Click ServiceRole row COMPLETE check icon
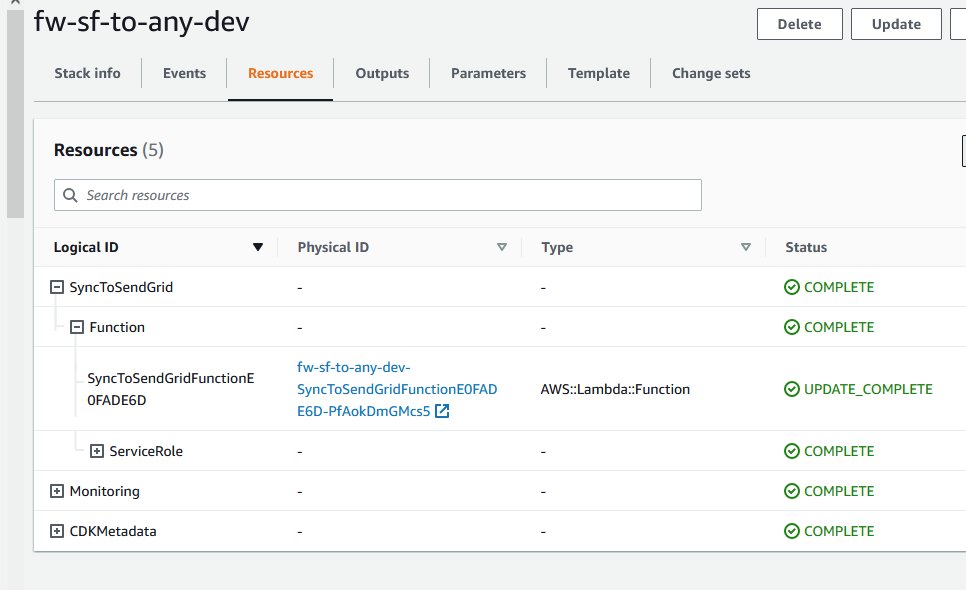 coord(792,451)
